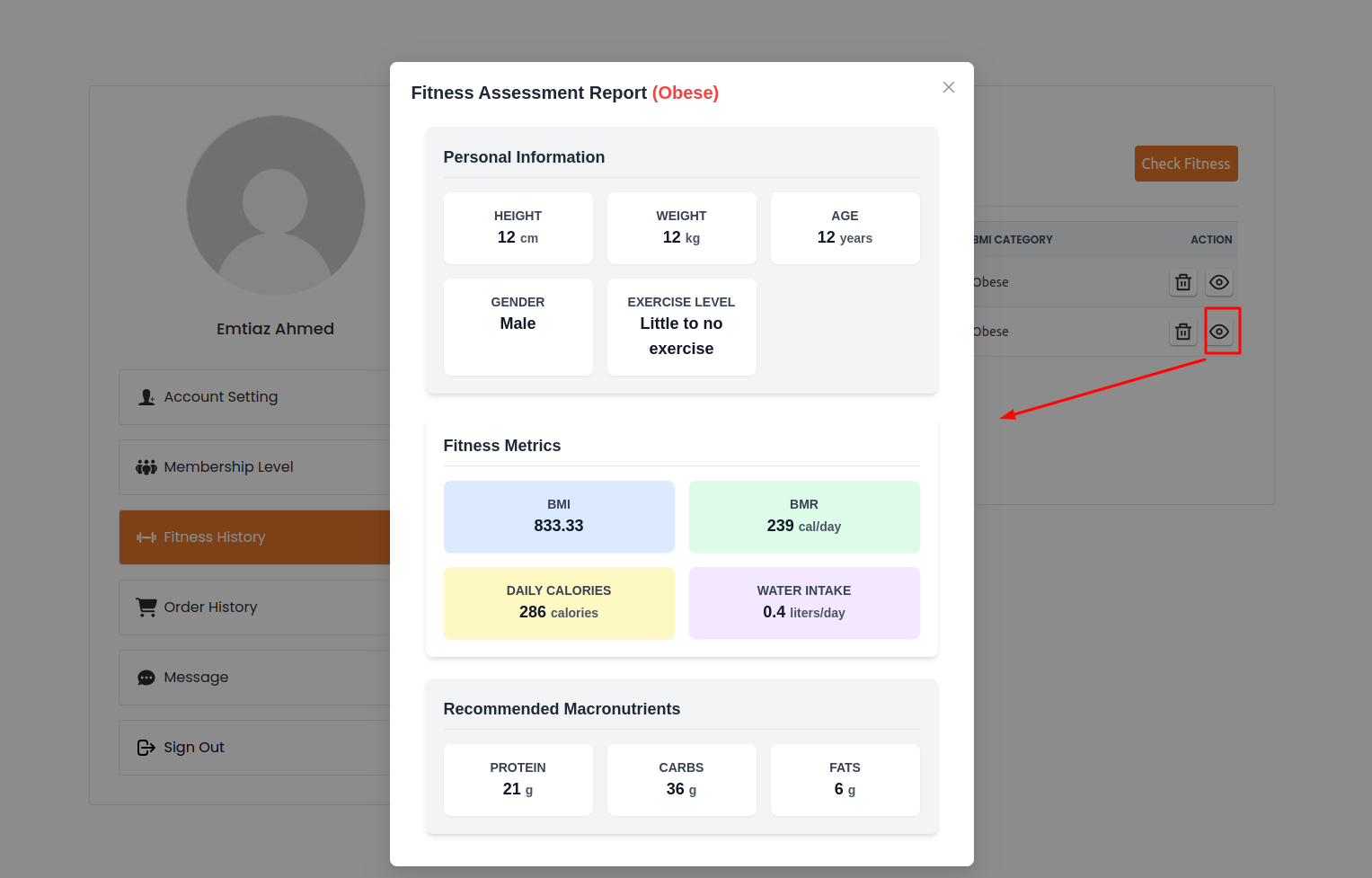Delete the second Obese fitness record
1372x878 pixels.
1183,332
